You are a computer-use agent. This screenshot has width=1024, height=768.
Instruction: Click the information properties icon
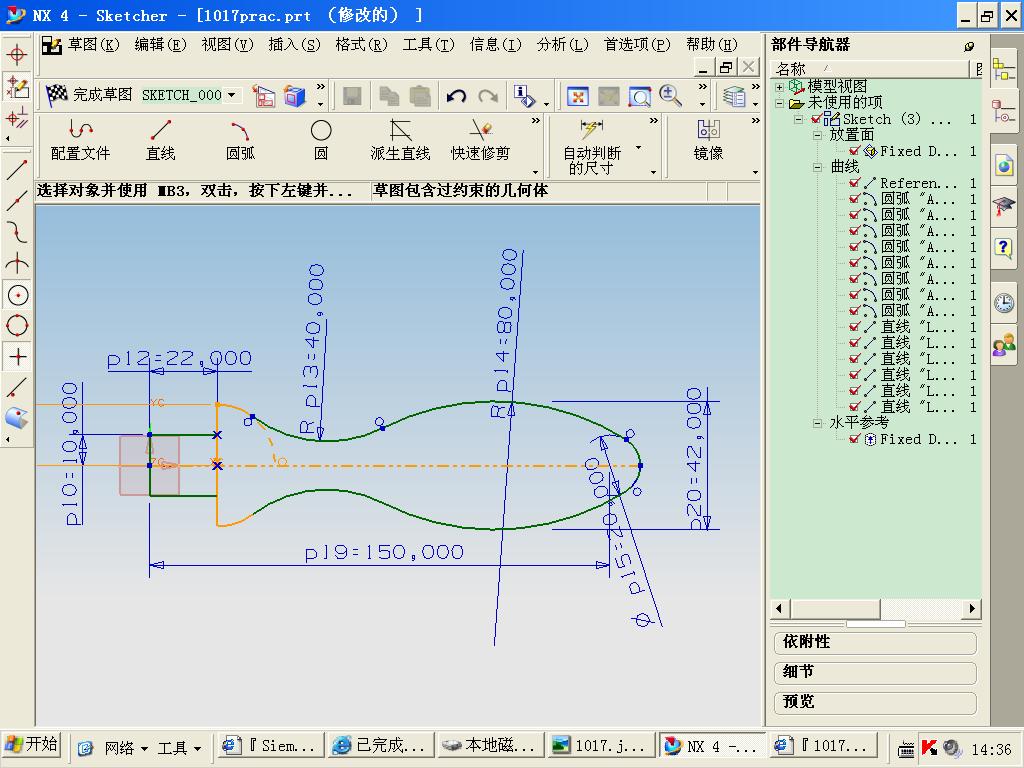click(x=524, y=97)
